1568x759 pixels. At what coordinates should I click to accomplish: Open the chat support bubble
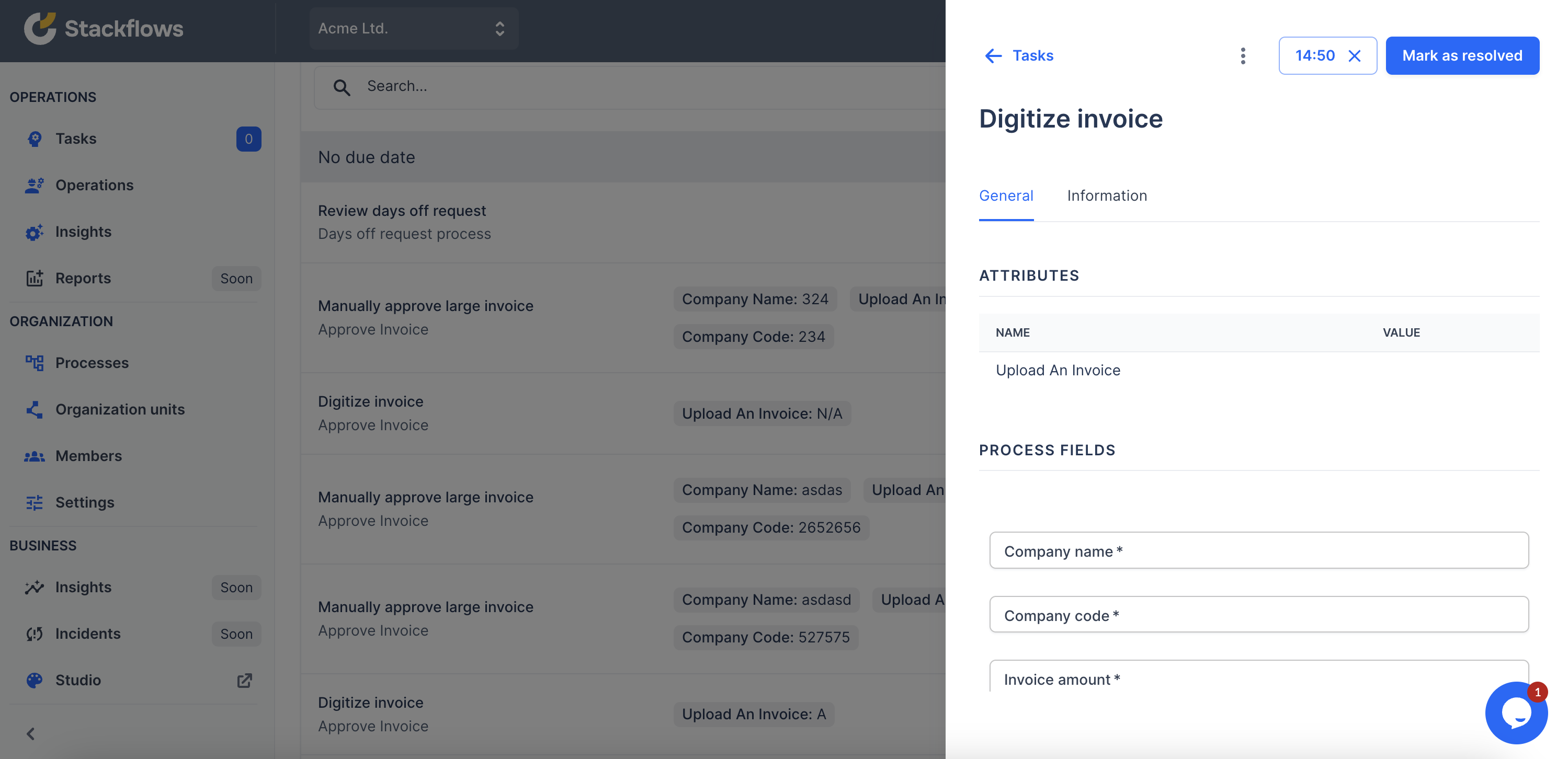pos(1516,713)
